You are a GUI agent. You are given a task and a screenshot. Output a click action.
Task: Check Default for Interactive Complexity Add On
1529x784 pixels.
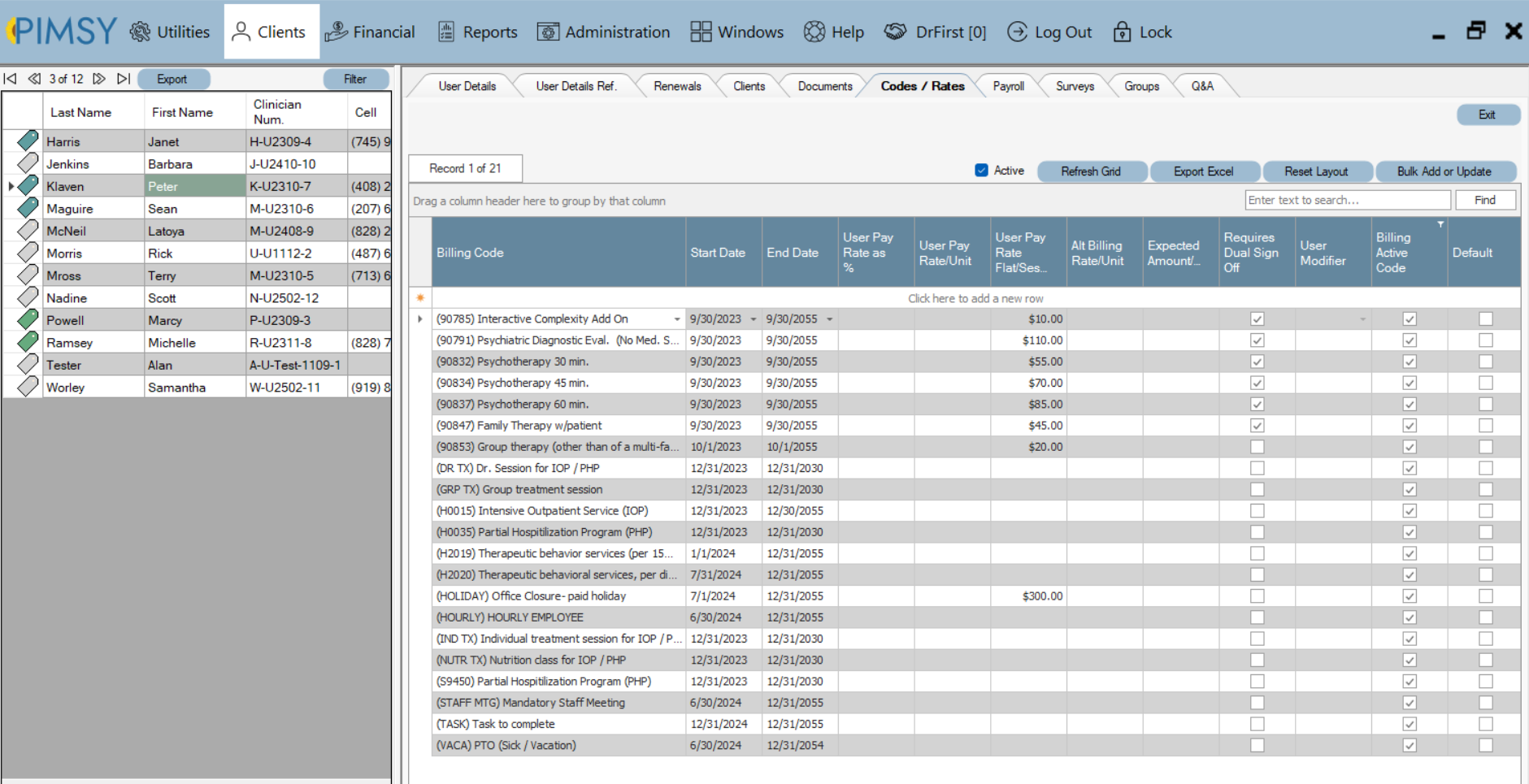pyautogui.click(x=1487, y=318)
